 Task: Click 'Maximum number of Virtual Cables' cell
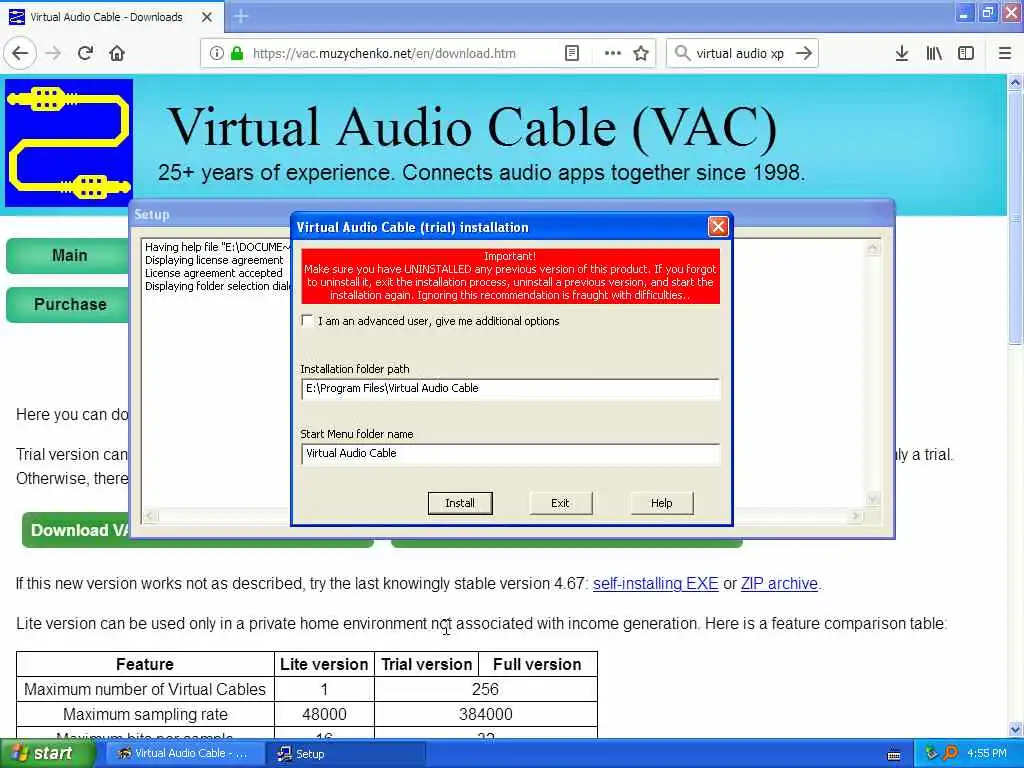[145, 689]
